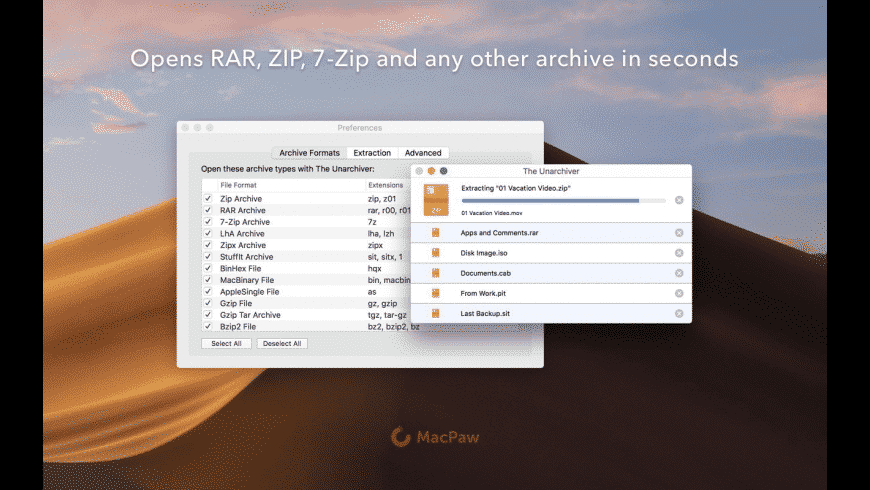Uncheck the Zip Archive format checkbox
The width and height of the screenshot is (870, 490).
coord(208,199)
